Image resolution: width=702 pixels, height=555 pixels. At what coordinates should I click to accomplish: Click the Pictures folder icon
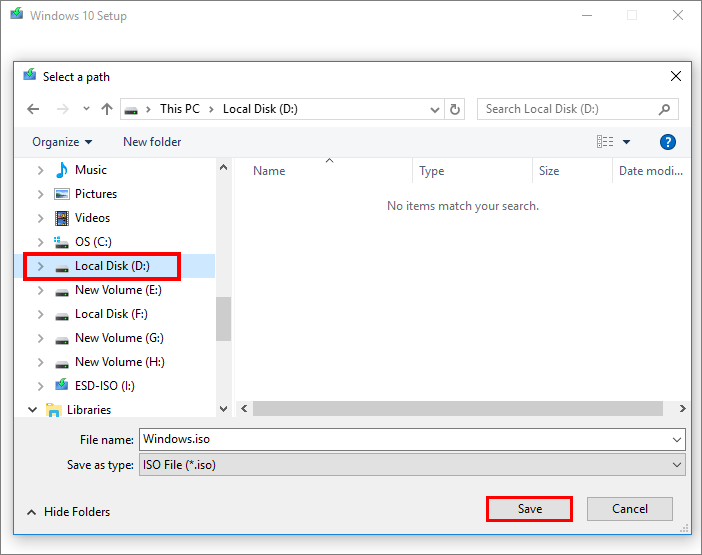[x=61, y=194]
